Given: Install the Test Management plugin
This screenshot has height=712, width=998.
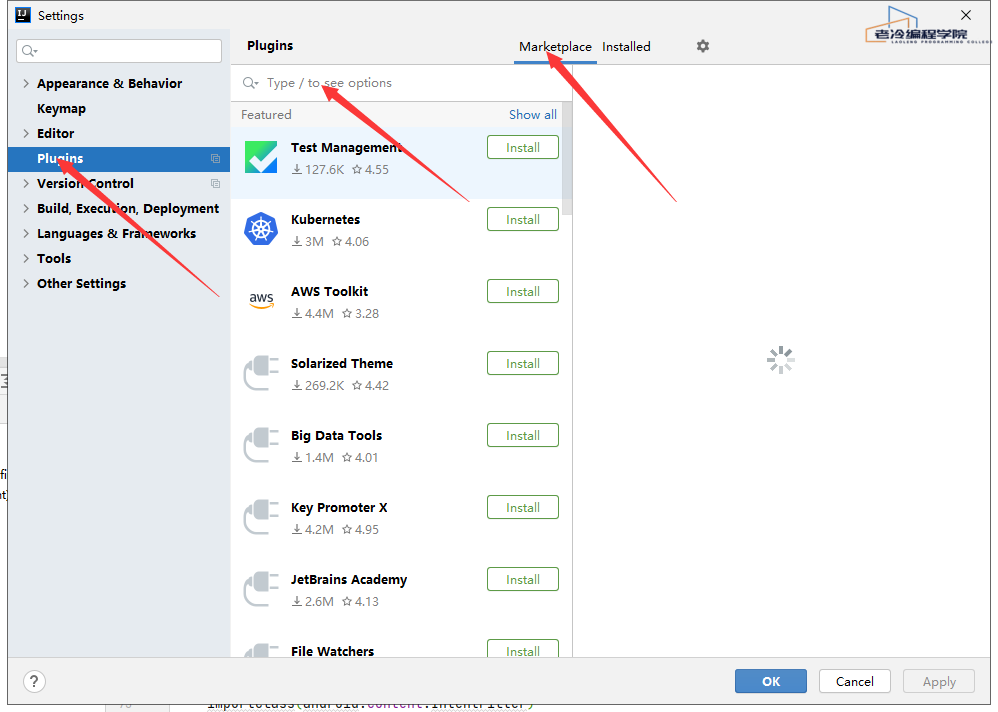Looking at the screenshot, I should point(523,147).
